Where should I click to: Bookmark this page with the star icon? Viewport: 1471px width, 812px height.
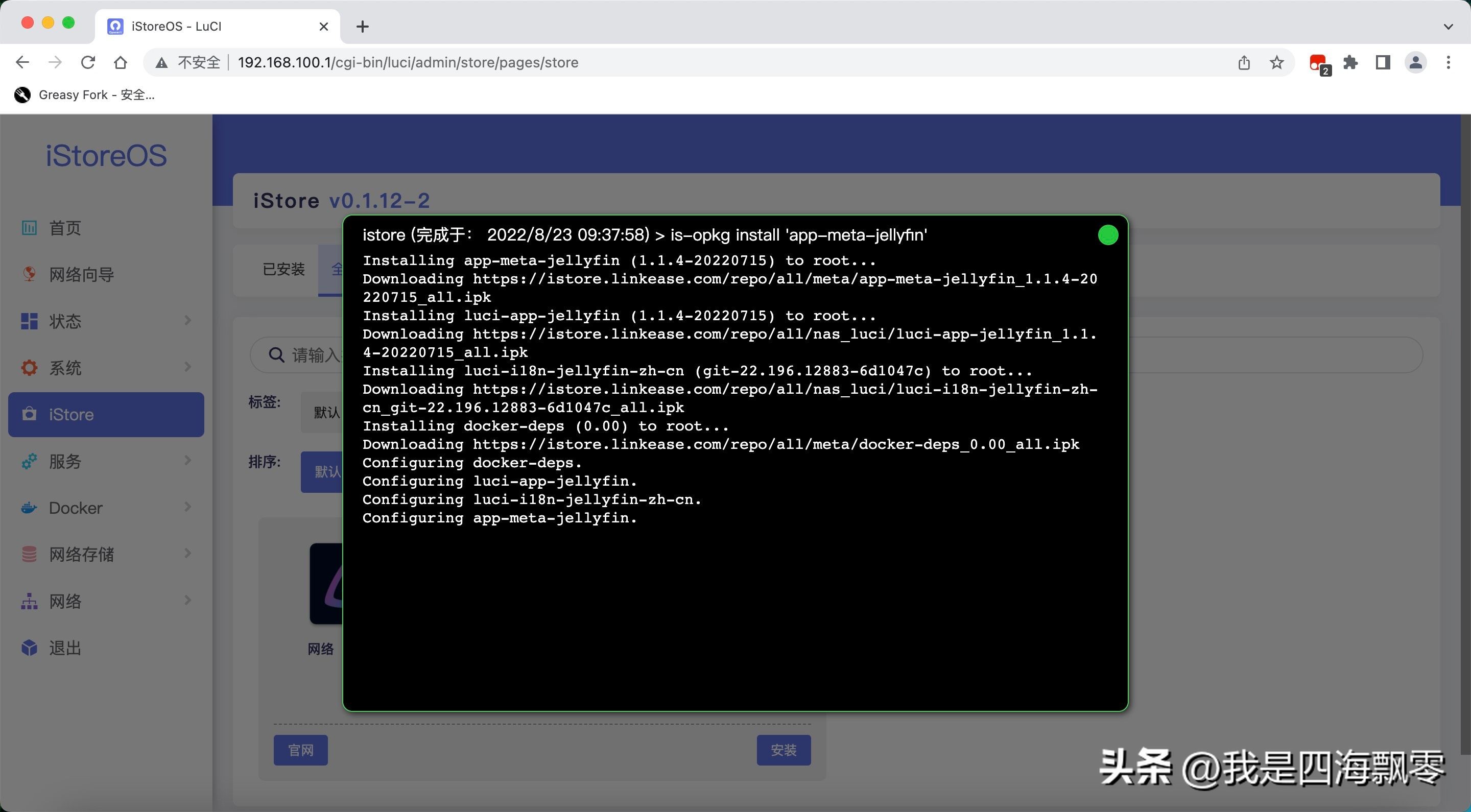[x=1277, y=62]
